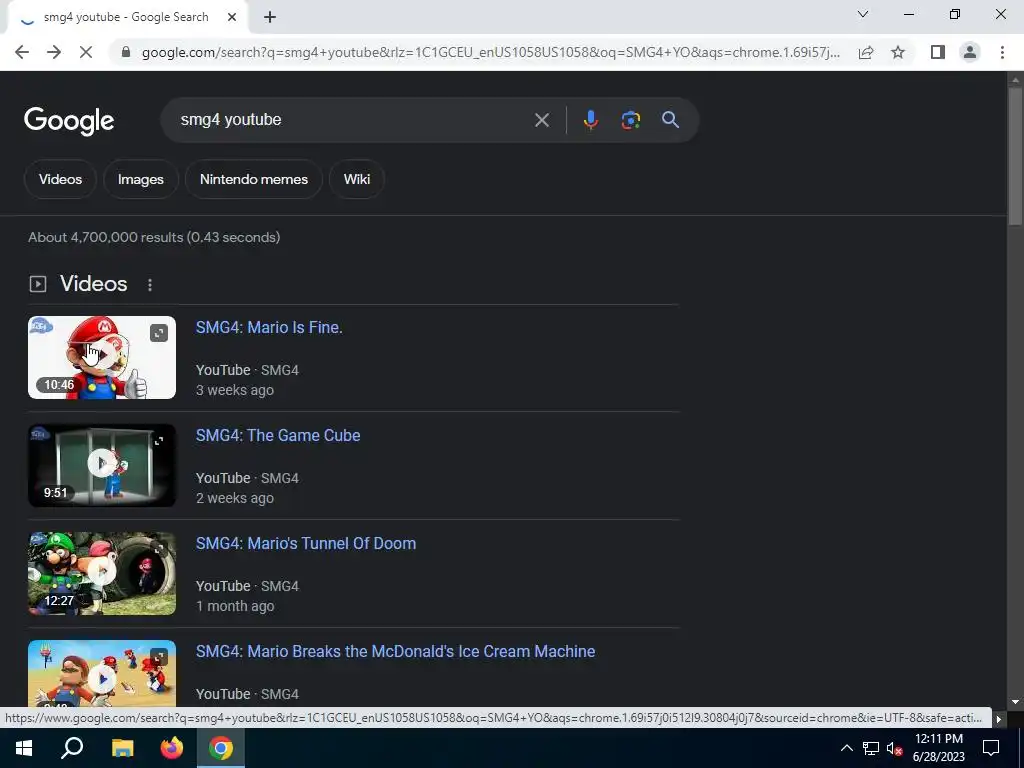Screen dimensions: 1024x768
Task: Open a new browser tab
Action: tap(270, 18)
